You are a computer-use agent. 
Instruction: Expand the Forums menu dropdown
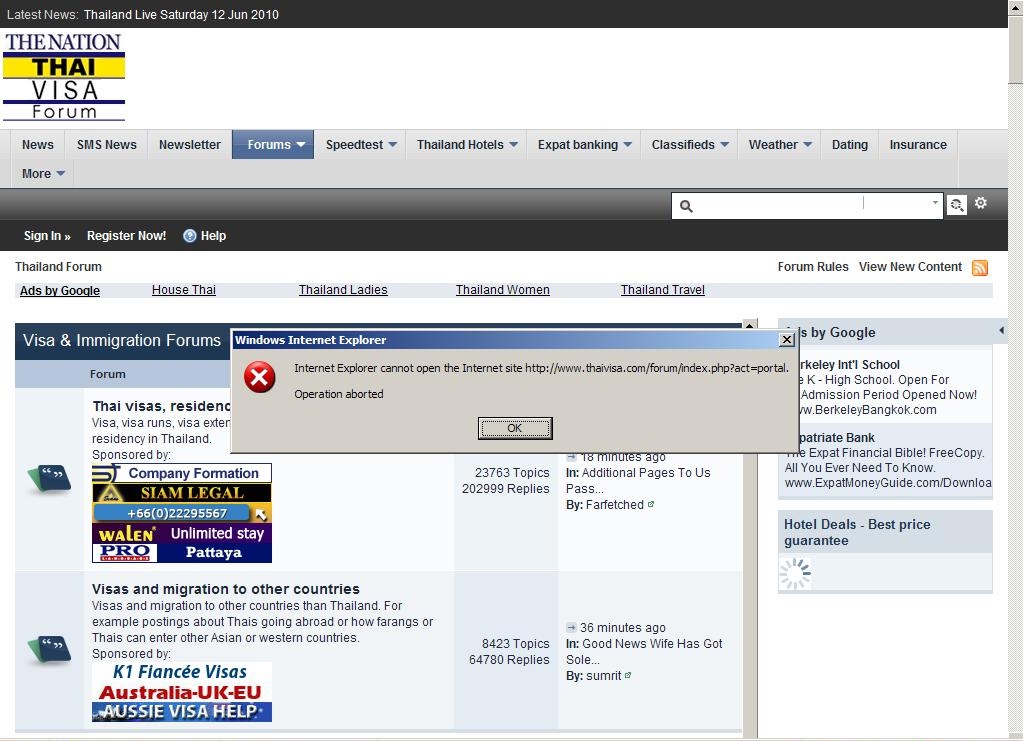point(300,145)
